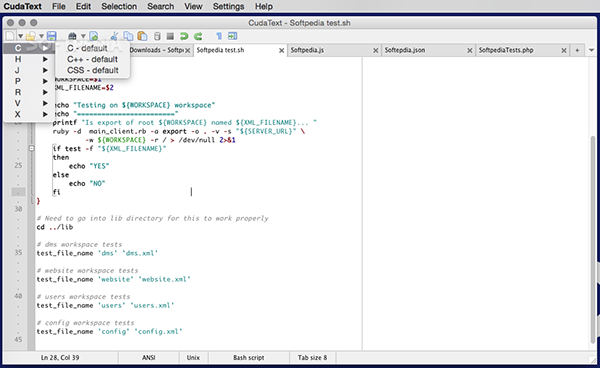Open the Settings menu
Image resolution: width=600 pixels, height=368 pixels.
tap(228, 7)
